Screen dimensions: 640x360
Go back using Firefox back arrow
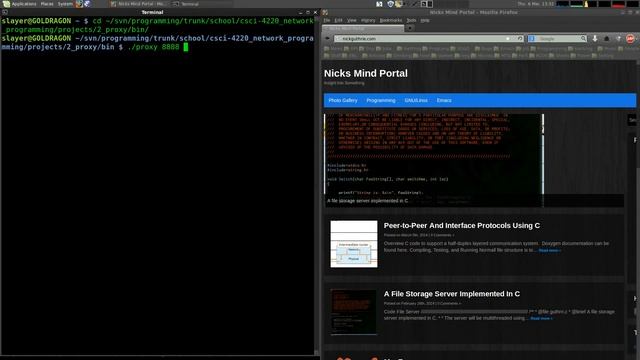point(327,38)
